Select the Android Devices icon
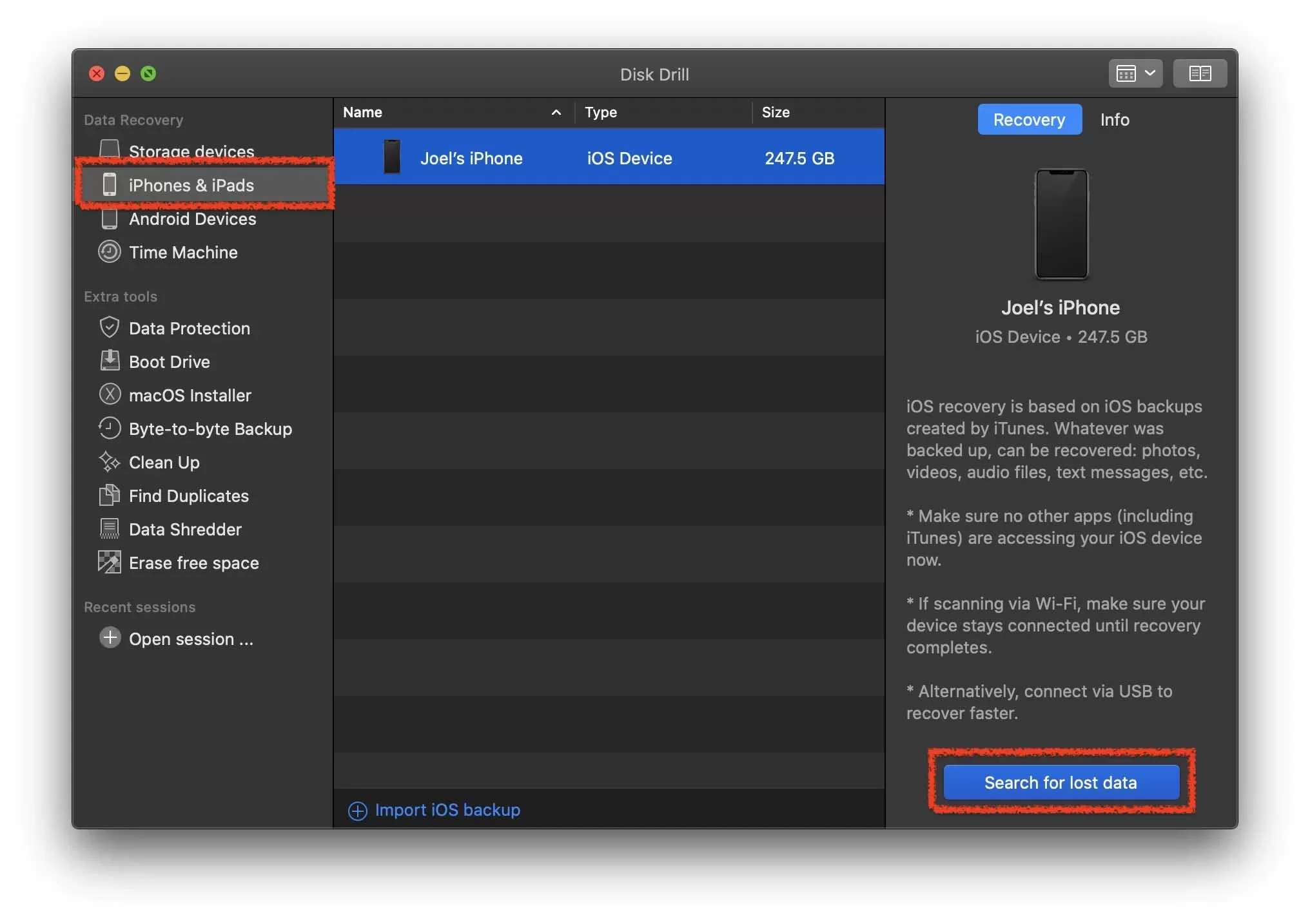Viewport: 1310px width, 924px height. click(x=109, y=218)
